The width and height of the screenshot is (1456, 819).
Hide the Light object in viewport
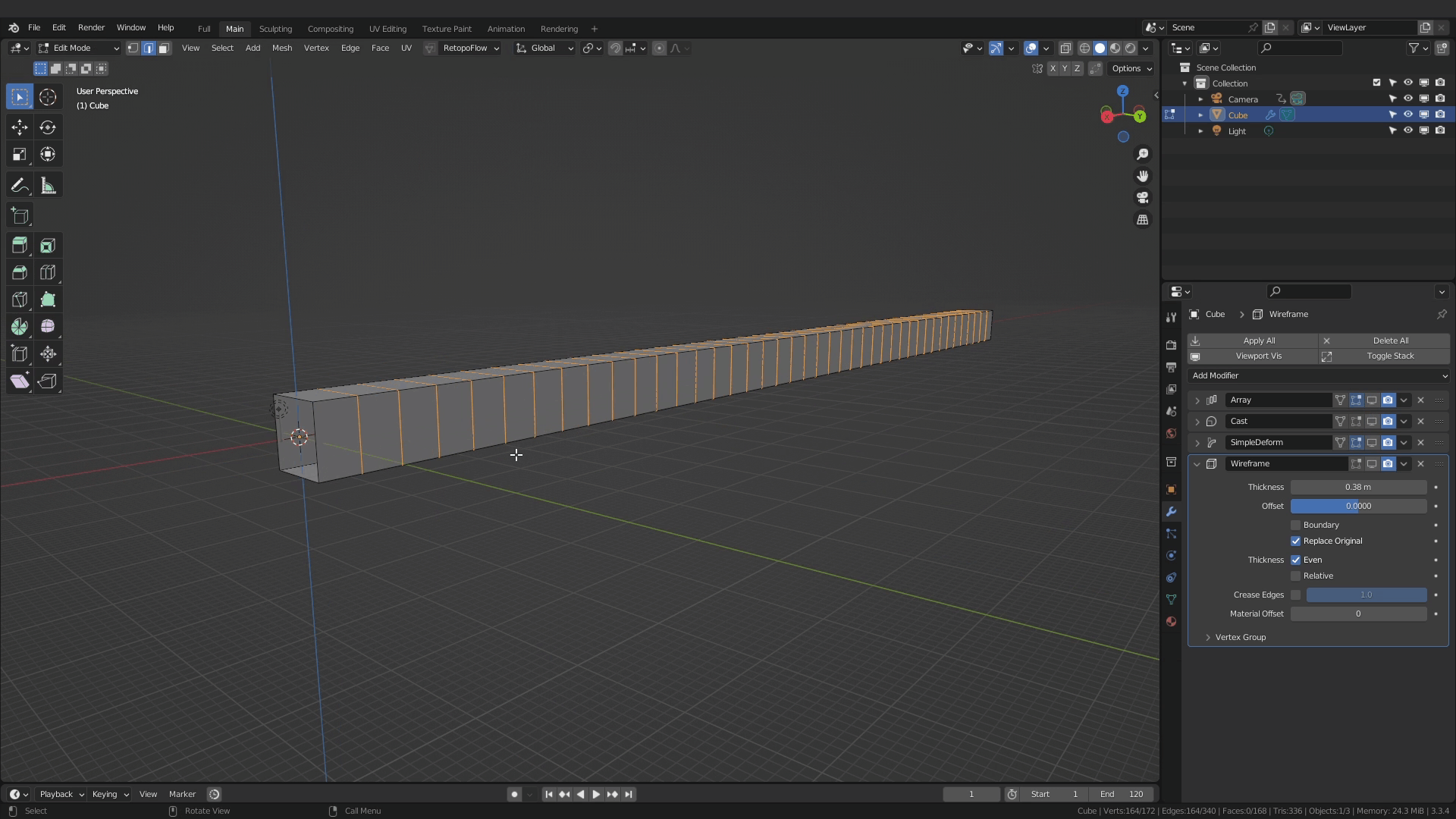click(1407, 130)
